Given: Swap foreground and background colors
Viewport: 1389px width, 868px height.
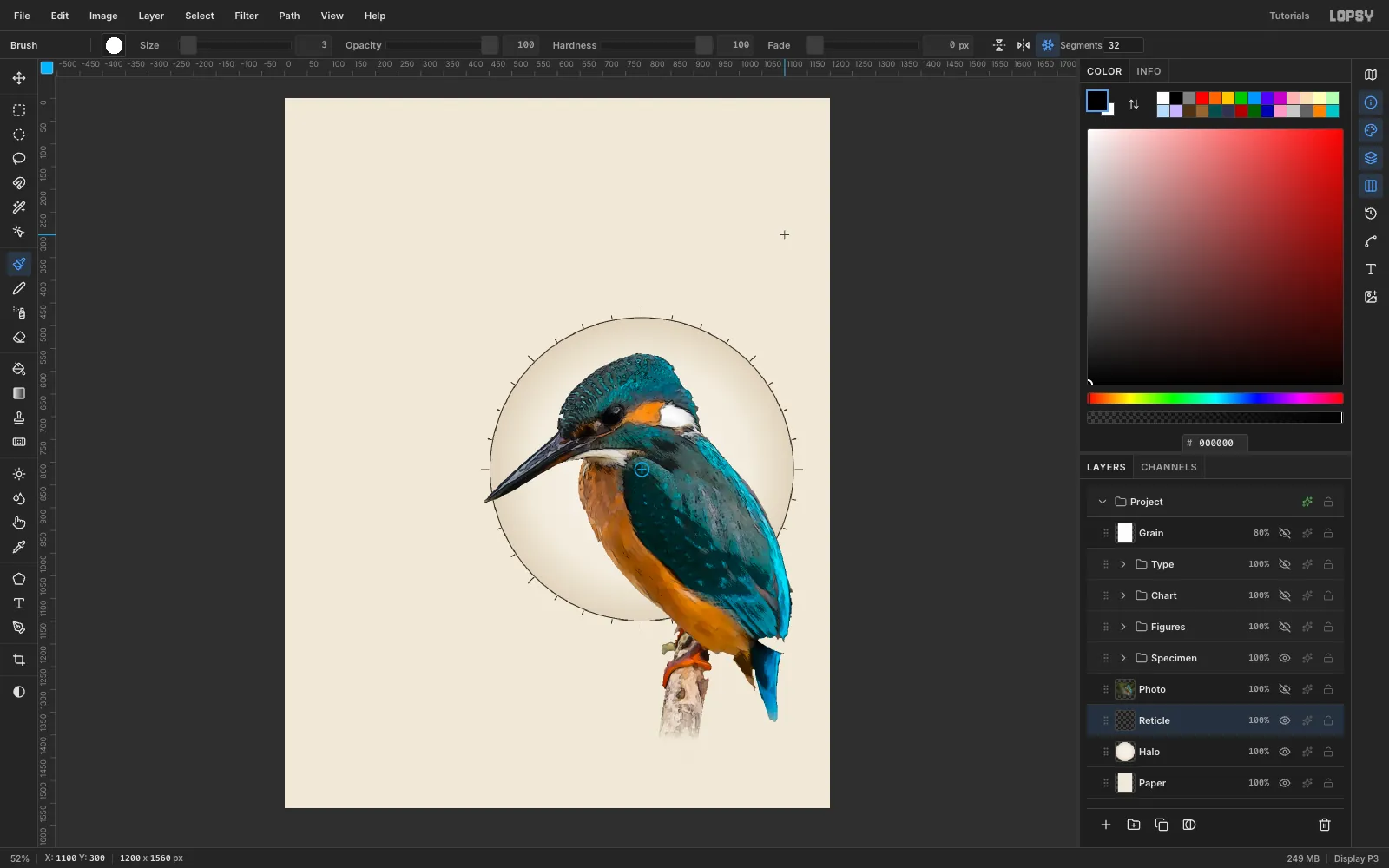Looking at the screenshot, I should [1134, 104].
